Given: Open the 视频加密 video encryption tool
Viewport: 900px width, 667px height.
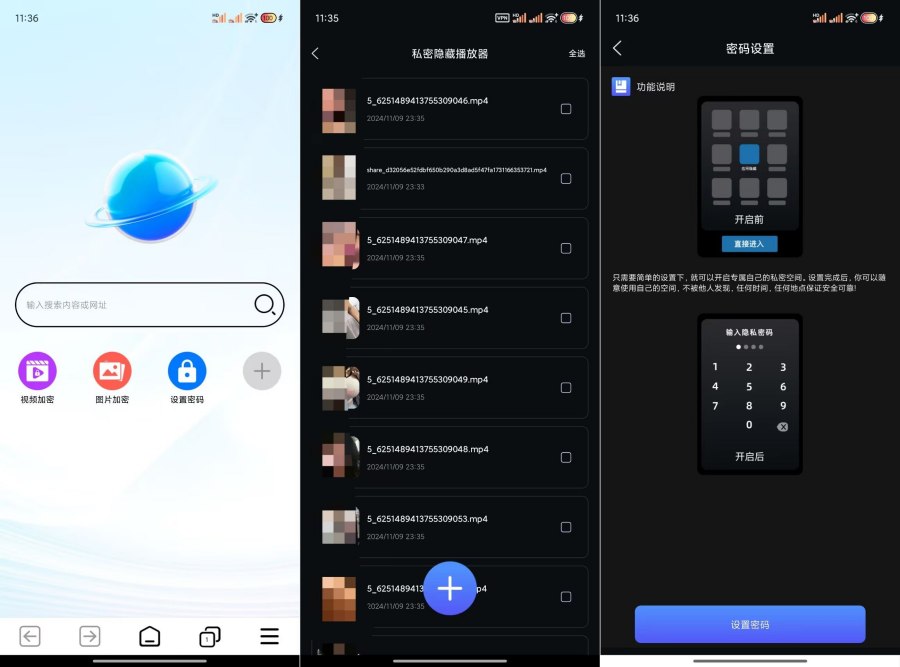Looking at the screenshot, I should [x=37, y=371].
